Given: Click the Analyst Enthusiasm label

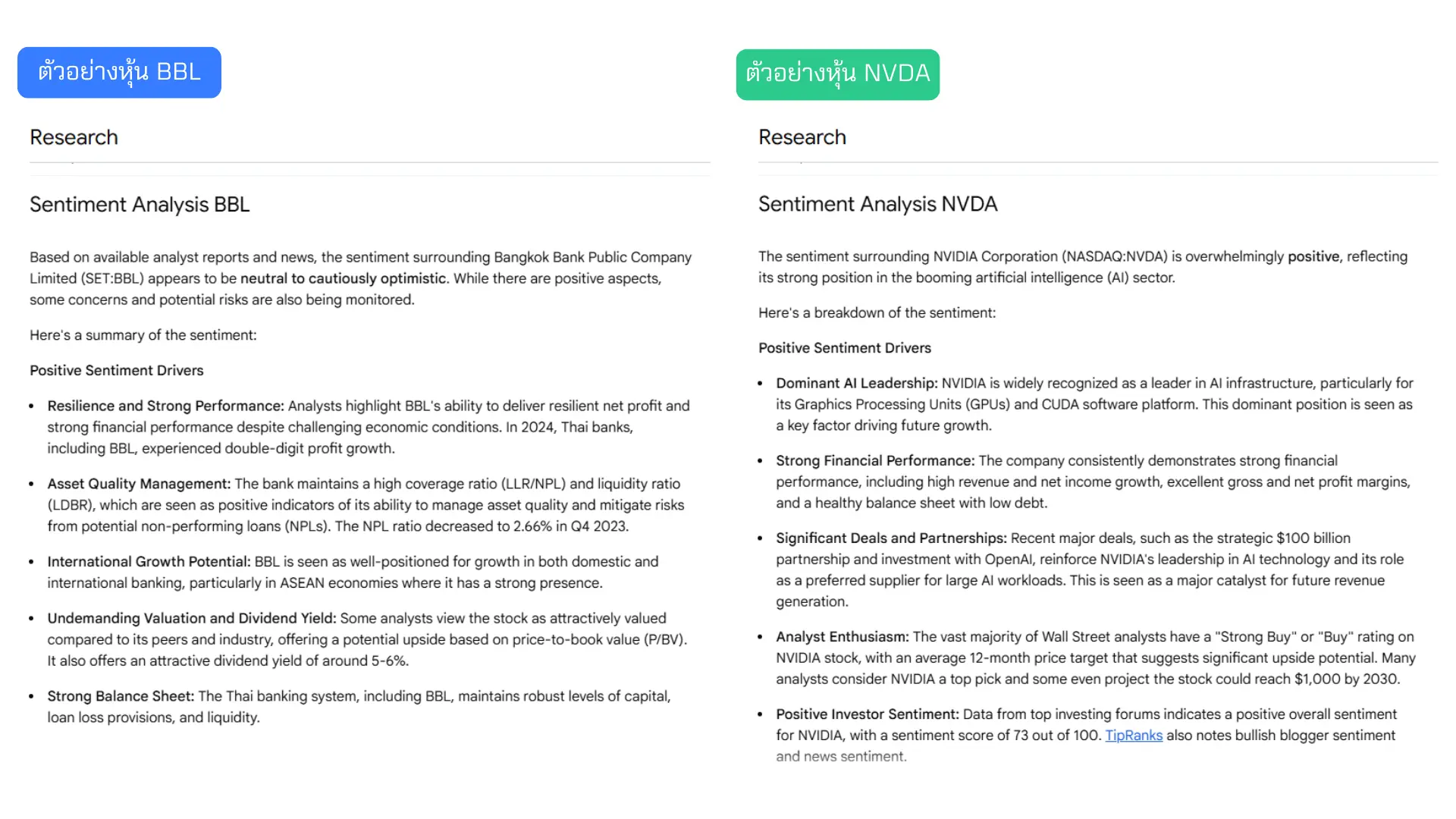Looking at the screenshot, I should point(842,637).
